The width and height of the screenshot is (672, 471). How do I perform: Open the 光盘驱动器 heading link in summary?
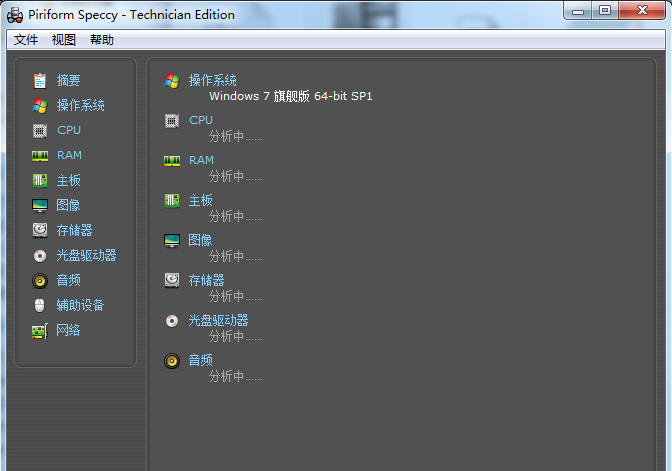pos(219,320)
